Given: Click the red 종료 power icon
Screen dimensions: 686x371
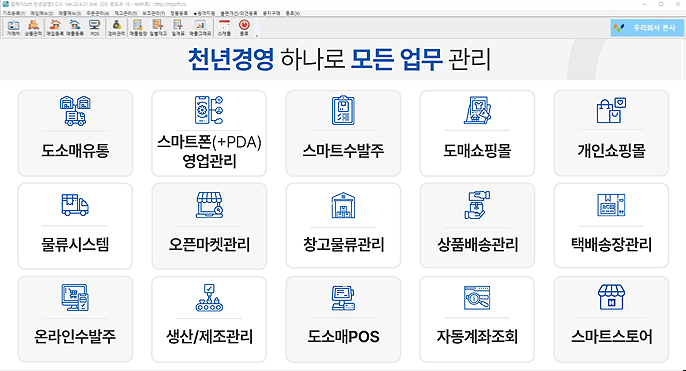Looking at the screenshot, I should (244, 28).
